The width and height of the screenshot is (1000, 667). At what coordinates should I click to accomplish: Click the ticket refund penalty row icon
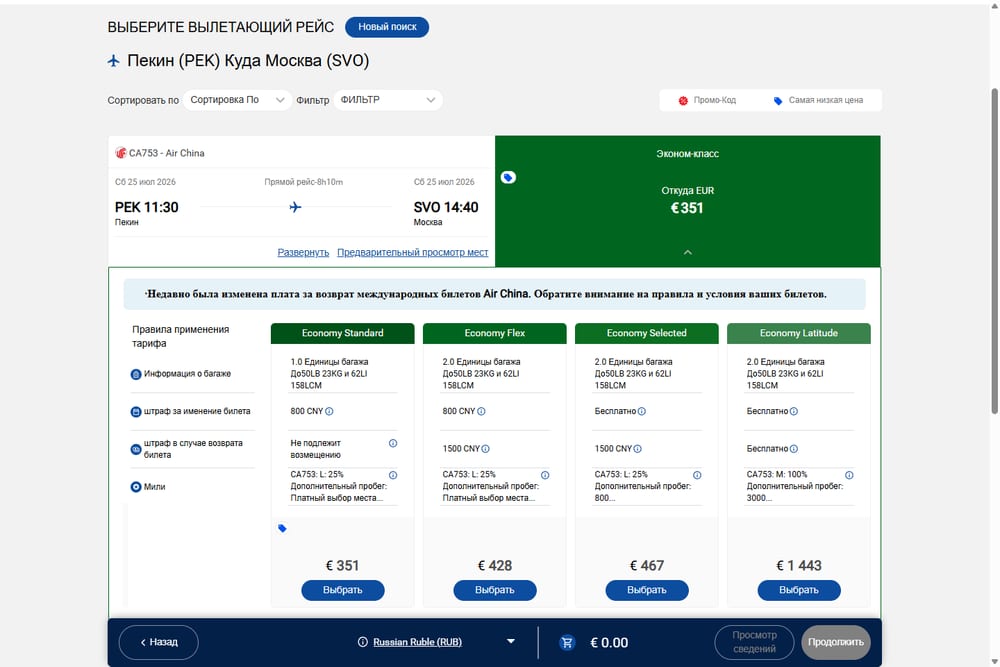pyautogui.click(x=136, y=450)
